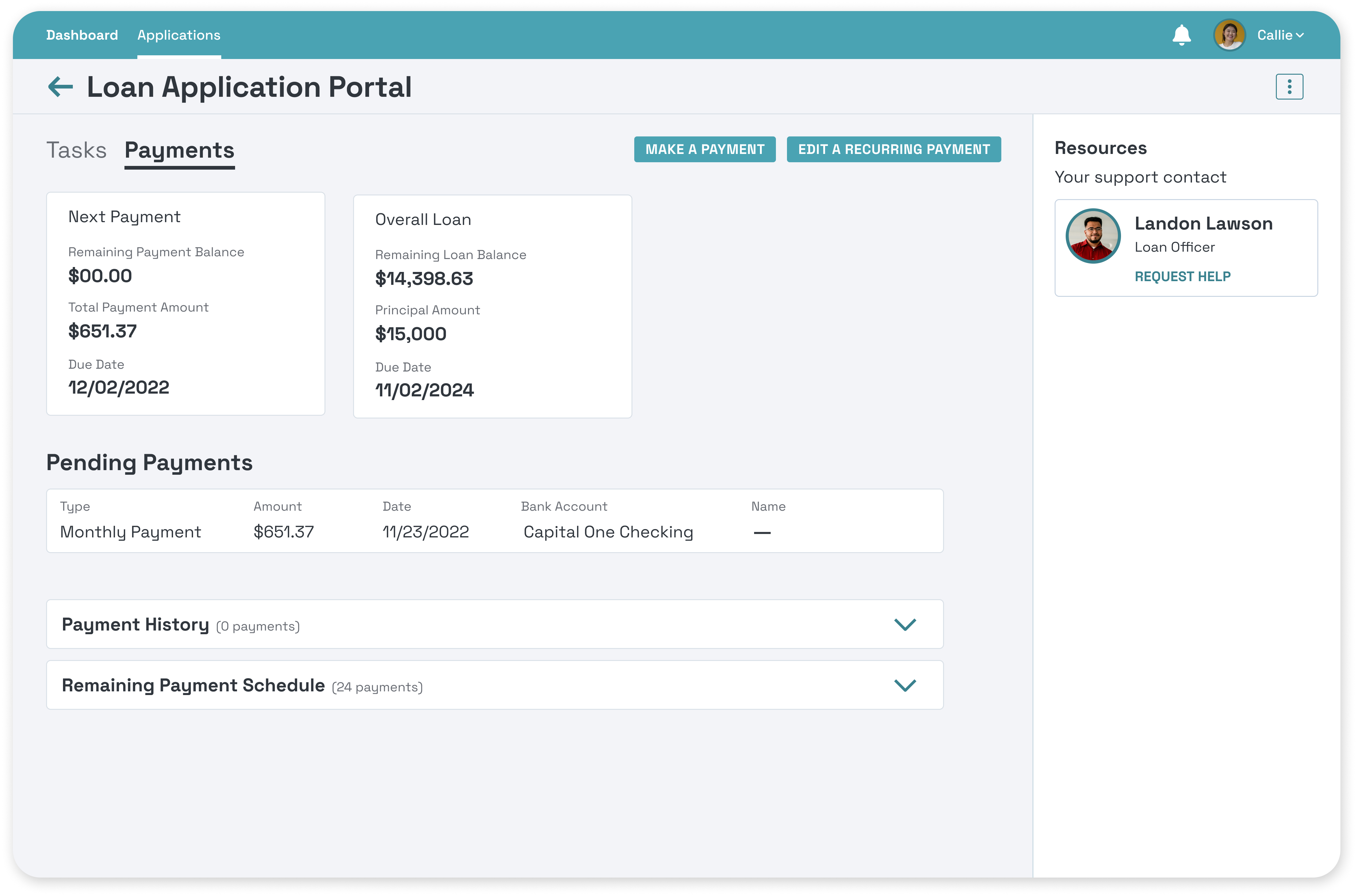Switch to the Tasks tab
This screenshot has width=1357, height=896.
point(77,150)
